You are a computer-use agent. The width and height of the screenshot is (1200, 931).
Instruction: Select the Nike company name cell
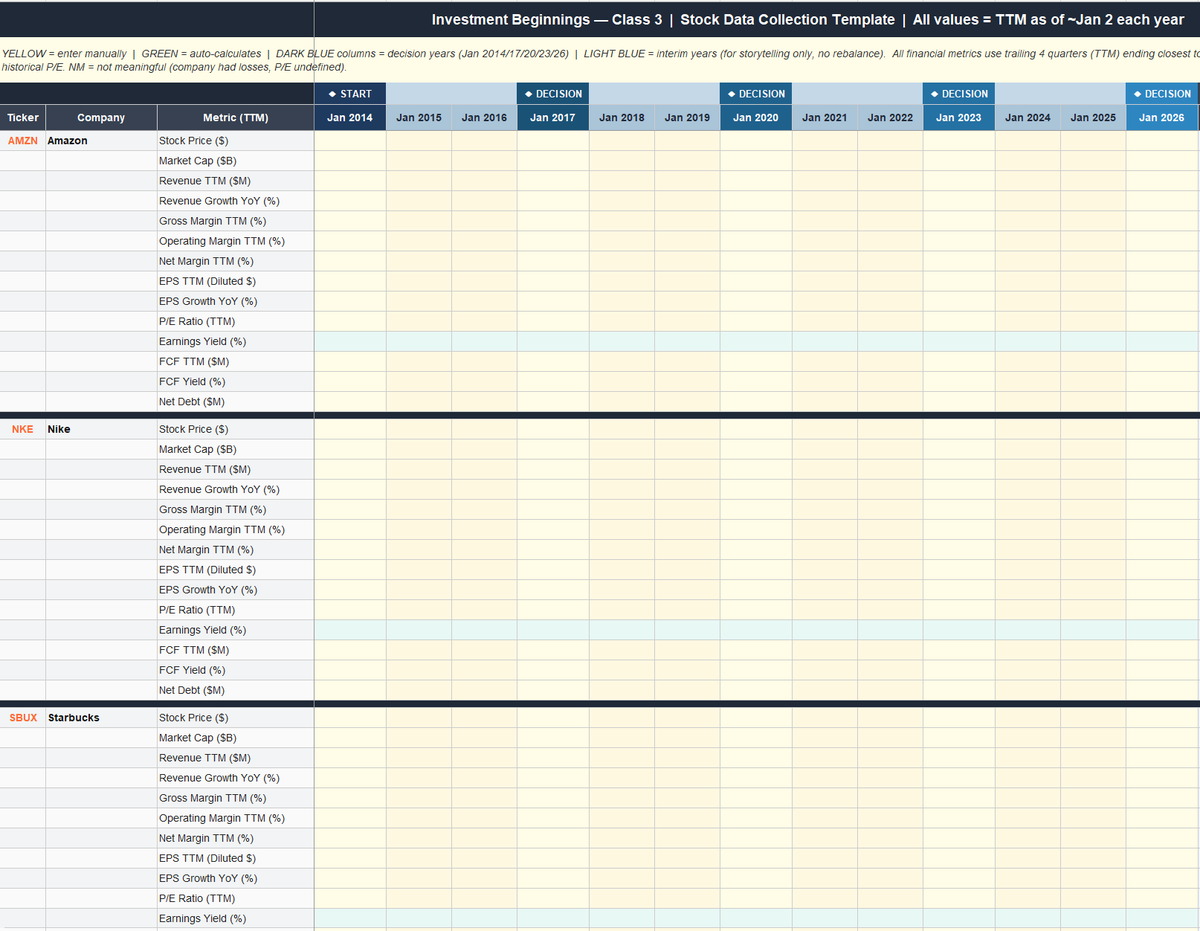point(101,429)
